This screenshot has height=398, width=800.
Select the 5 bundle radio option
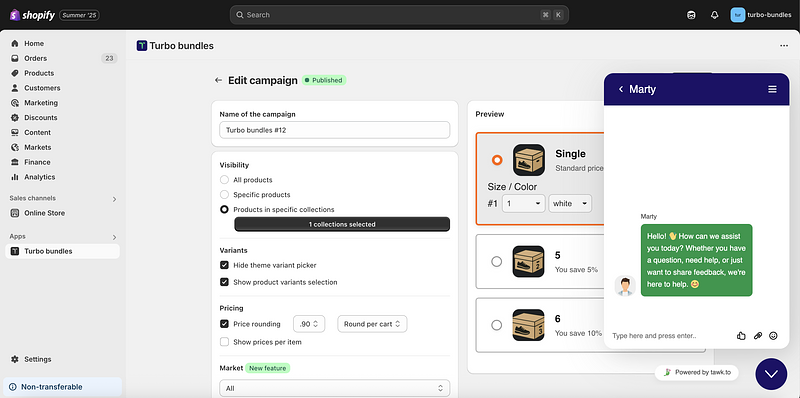496,261
